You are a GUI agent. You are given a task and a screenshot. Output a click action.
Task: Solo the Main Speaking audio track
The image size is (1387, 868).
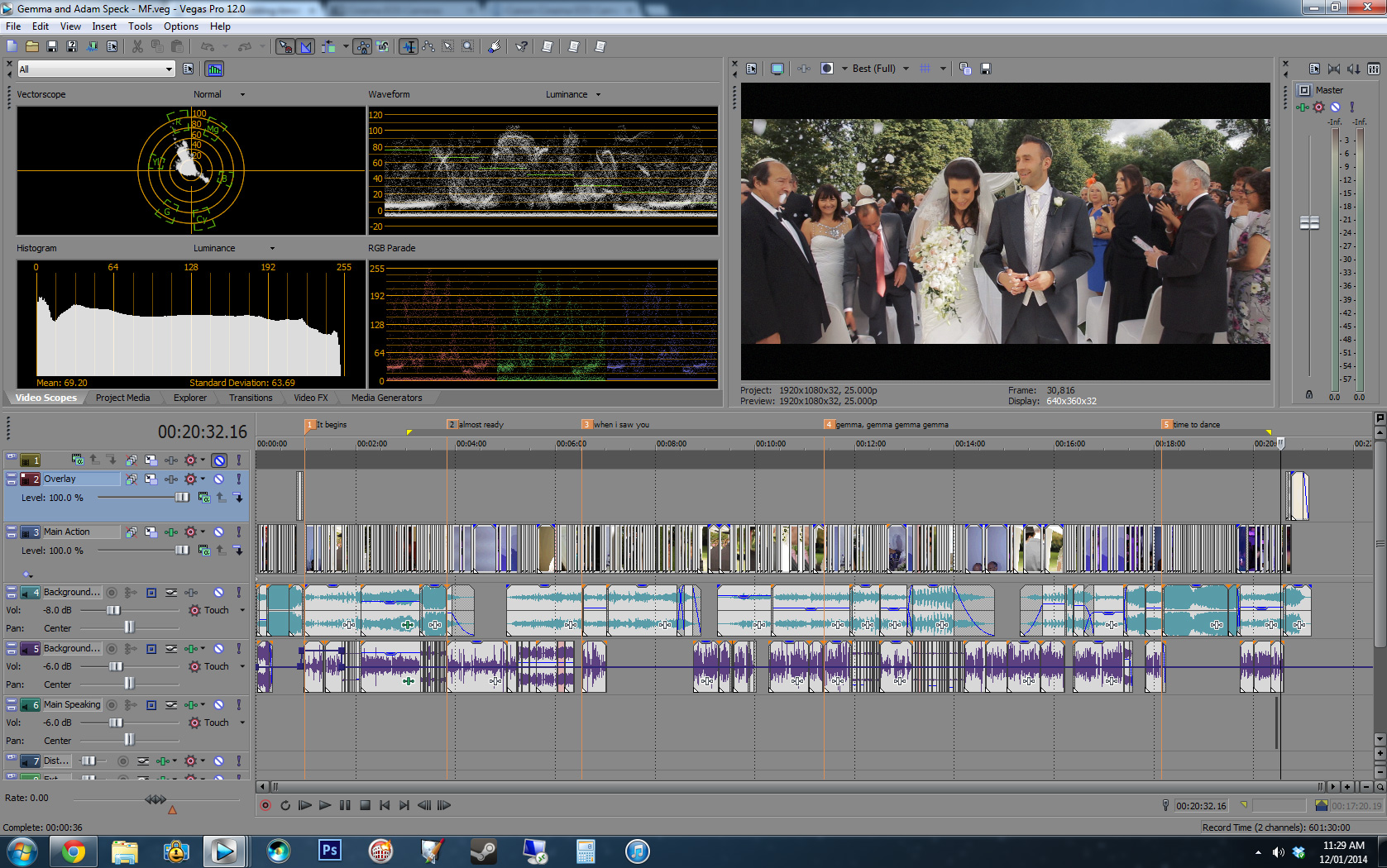[239, 704]
